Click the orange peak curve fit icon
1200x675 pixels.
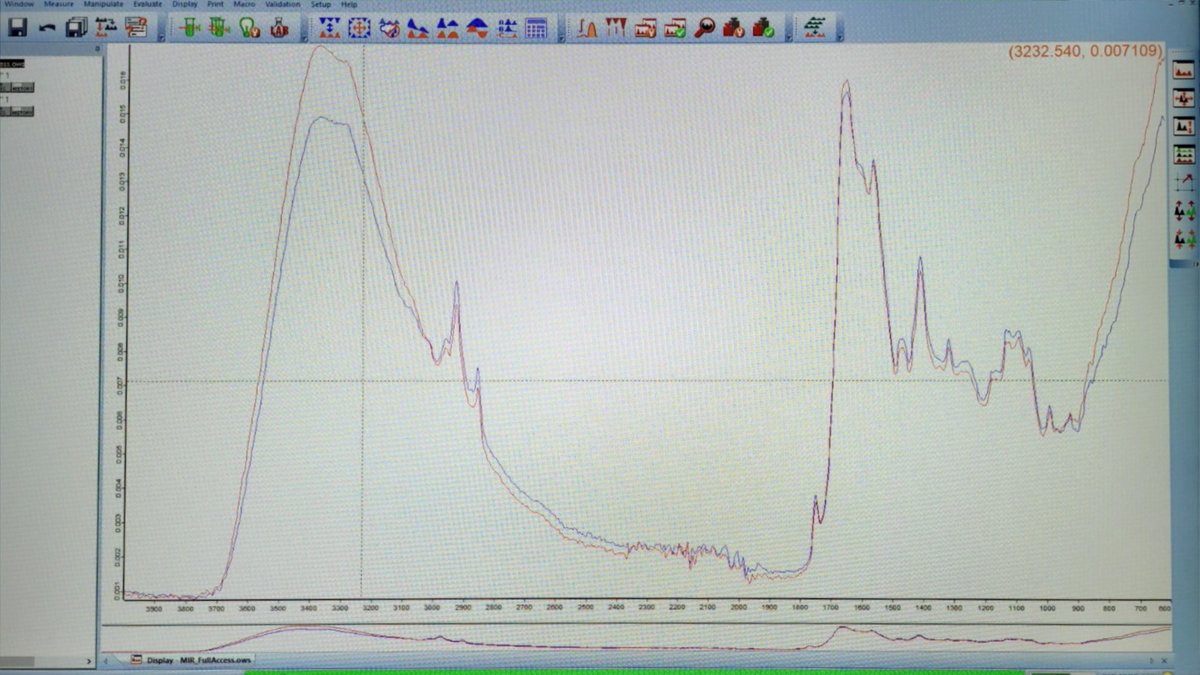point(587,28)
